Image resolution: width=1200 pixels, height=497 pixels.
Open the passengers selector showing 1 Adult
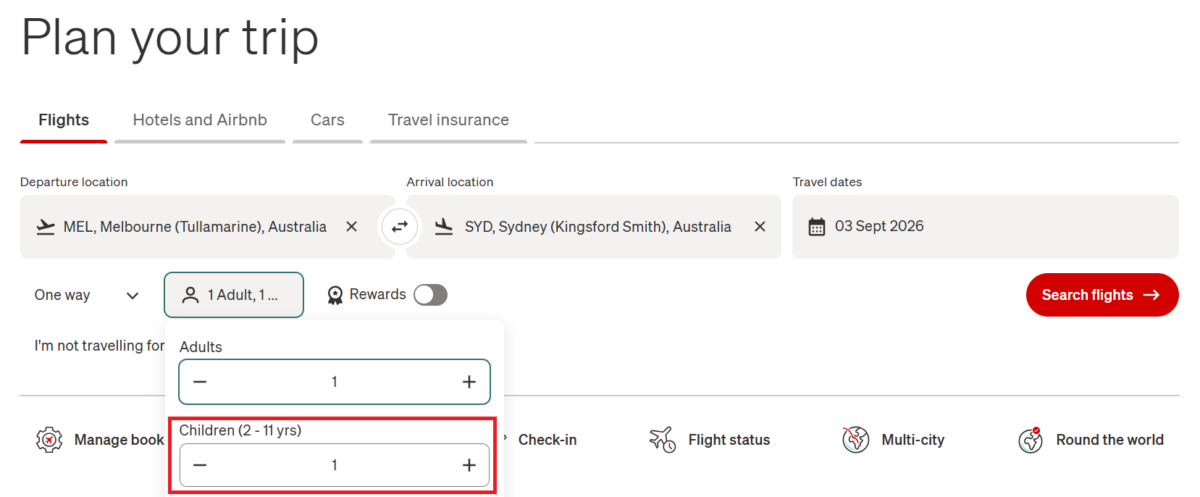pyautogui.click(x=234, y=295)
